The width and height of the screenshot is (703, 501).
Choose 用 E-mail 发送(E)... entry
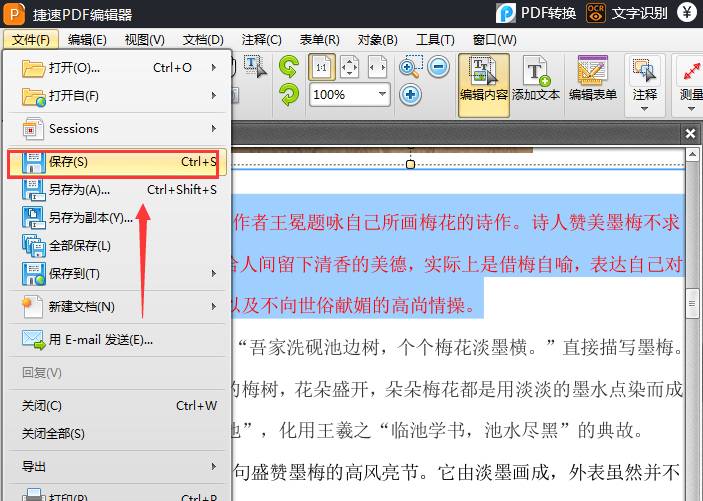tap(117, 340)
